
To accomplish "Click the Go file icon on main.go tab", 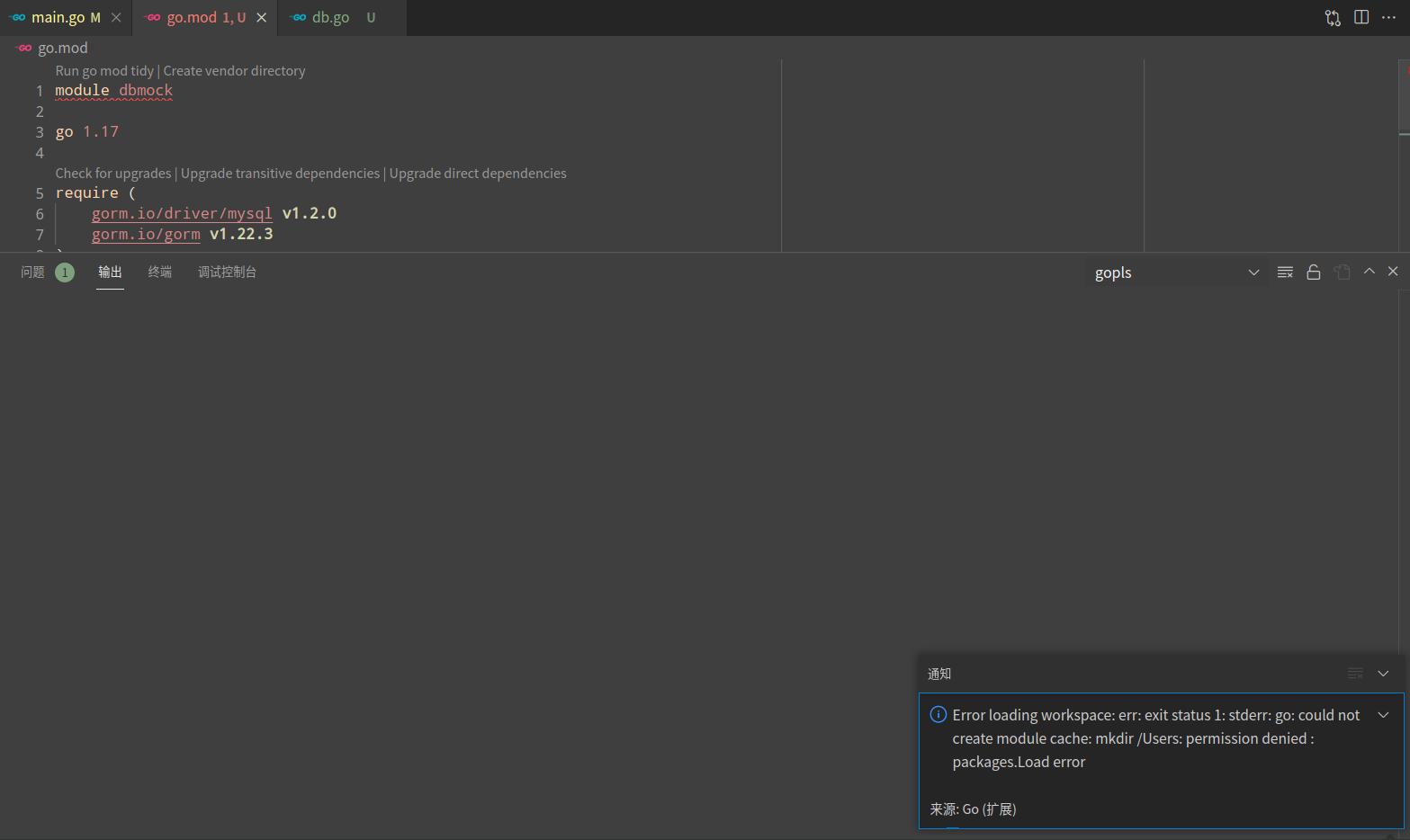I will tap(18, 17).
